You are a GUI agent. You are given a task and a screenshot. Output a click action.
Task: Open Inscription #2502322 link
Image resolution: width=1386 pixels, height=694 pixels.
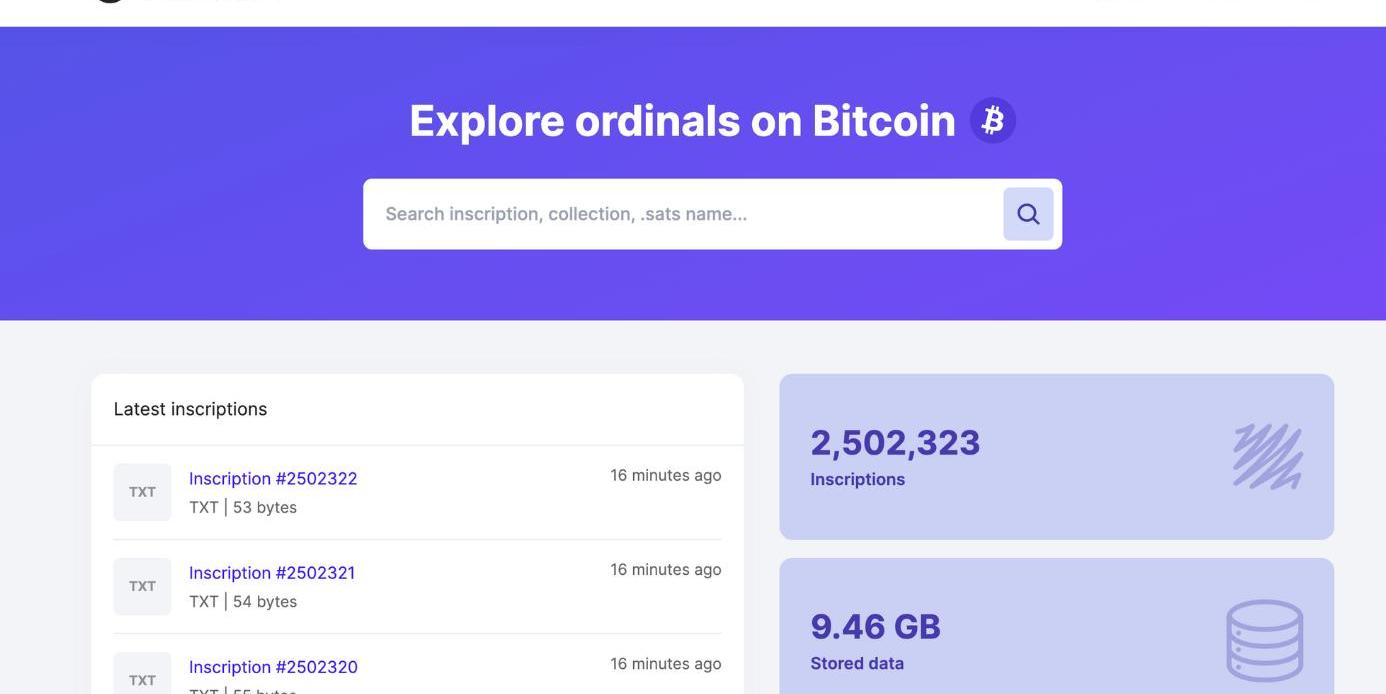(x=273, y=479)
